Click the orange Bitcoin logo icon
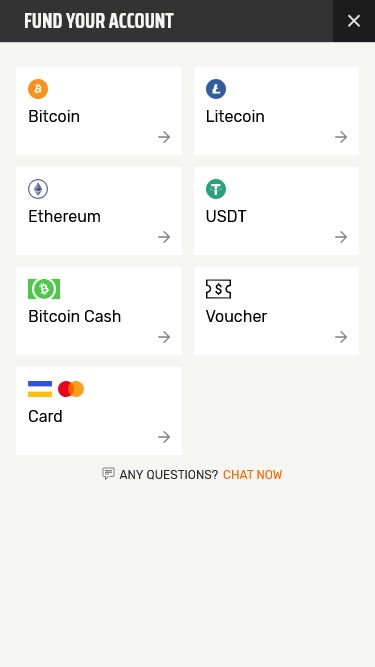 click(x=38, y=89)
